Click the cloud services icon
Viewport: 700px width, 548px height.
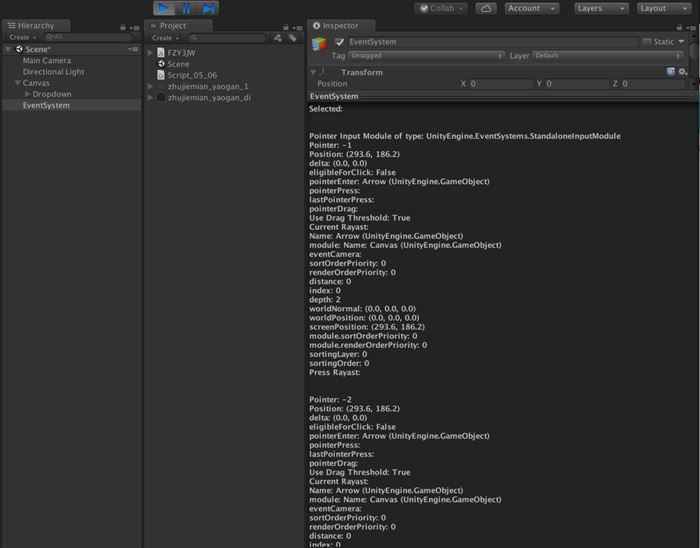point(486,8)
